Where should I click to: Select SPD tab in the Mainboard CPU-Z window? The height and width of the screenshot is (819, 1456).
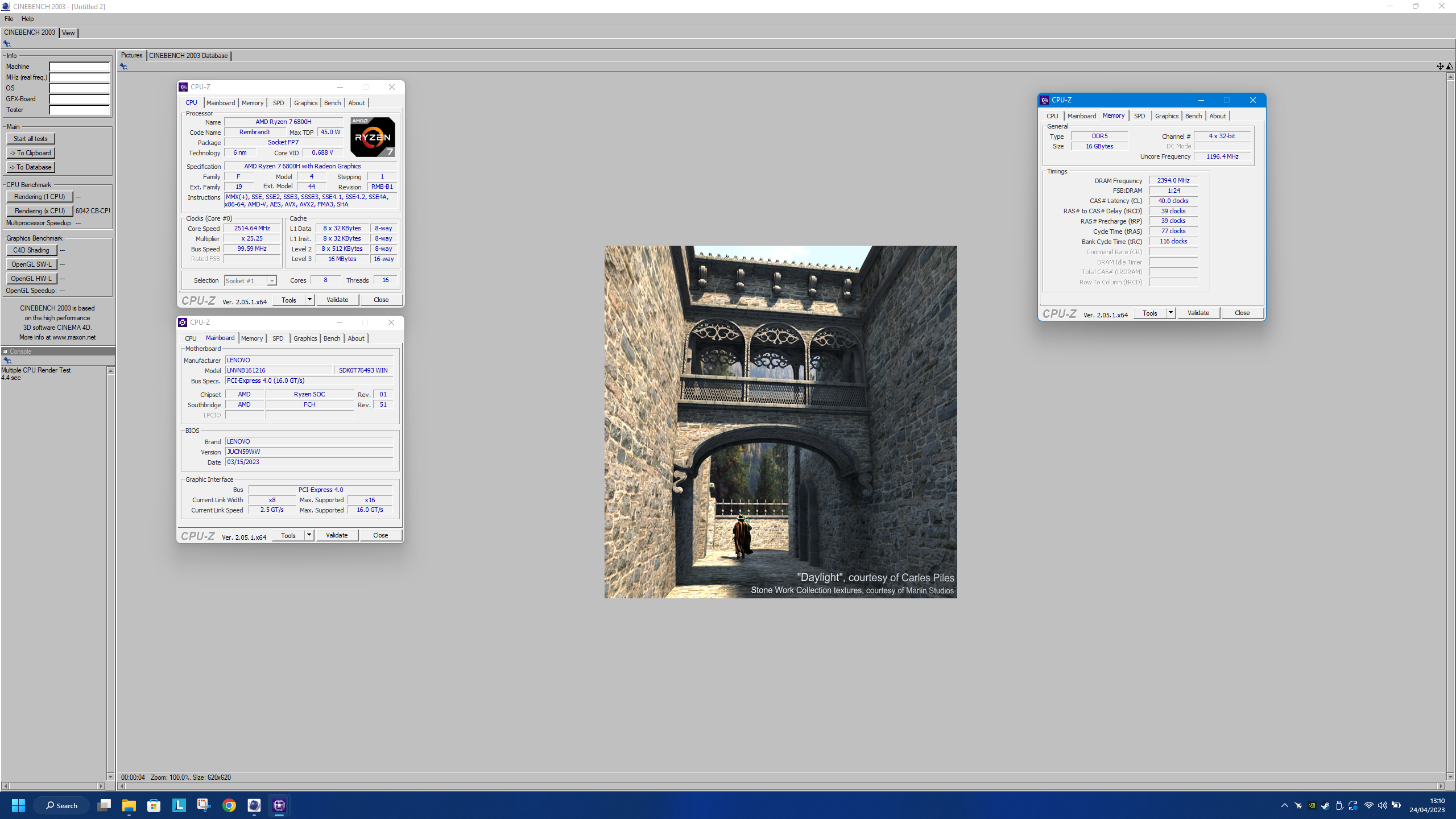pos(278,338)
